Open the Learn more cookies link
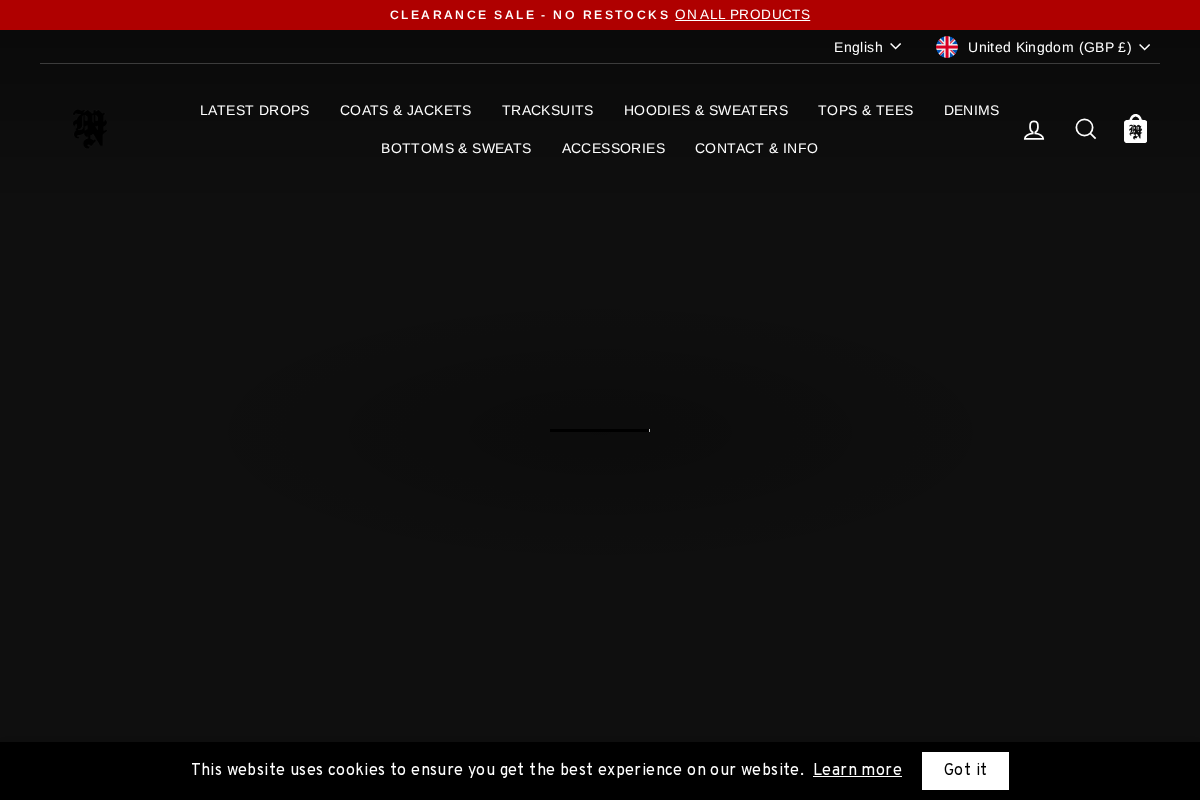 [x=857, y=770]
